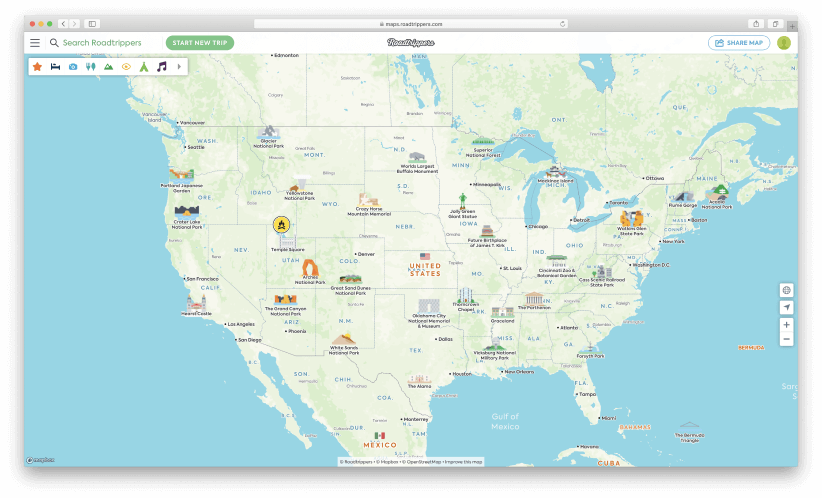This screenshot has width=822, height=498.
Task: Click the locate me arrow button
Action: (x=786, y=308)
